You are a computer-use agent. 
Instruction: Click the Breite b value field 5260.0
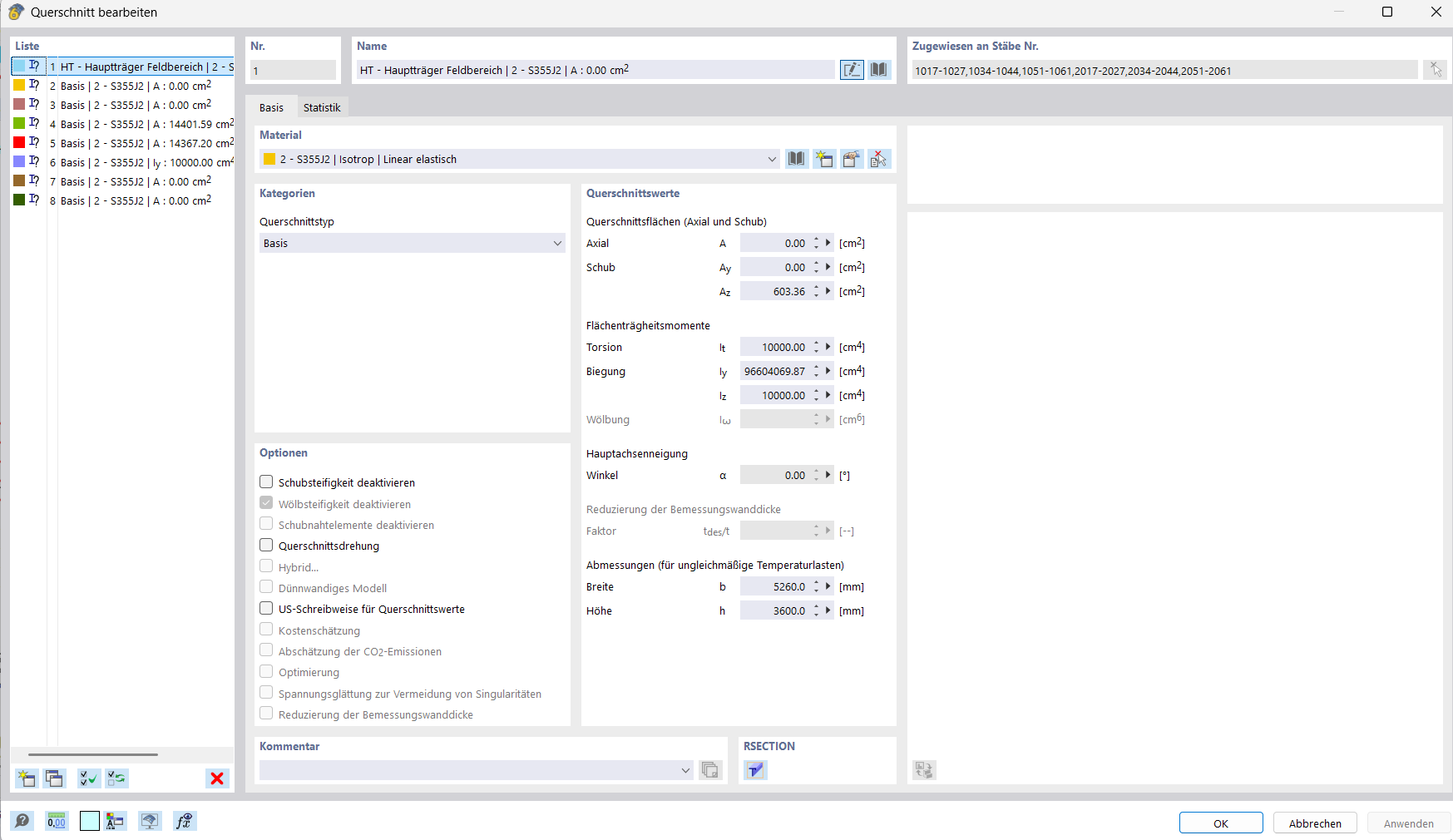775,586
